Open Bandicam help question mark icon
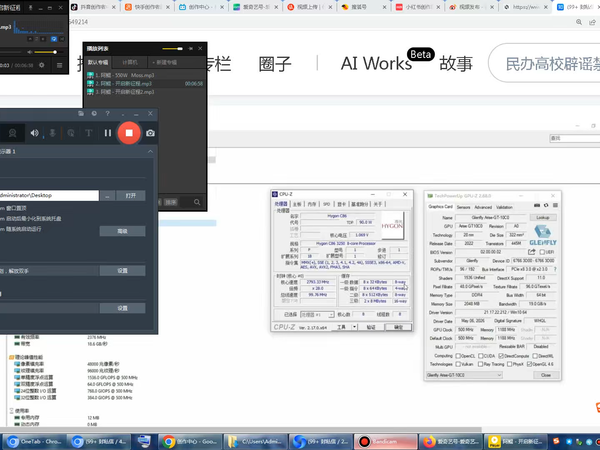 click(x=108, y=113)
